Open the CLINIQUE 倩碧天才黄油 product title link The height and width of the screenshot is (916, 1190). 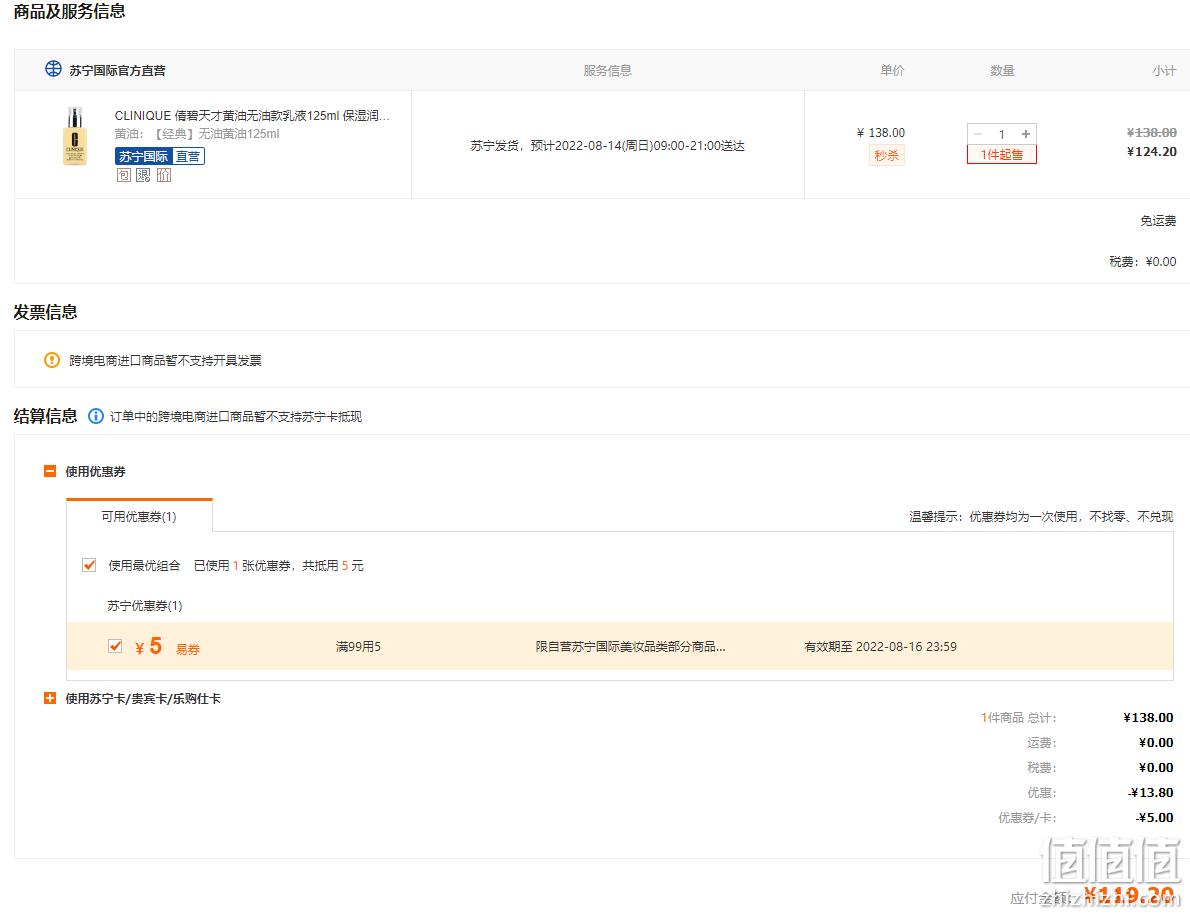pos(252,115)
